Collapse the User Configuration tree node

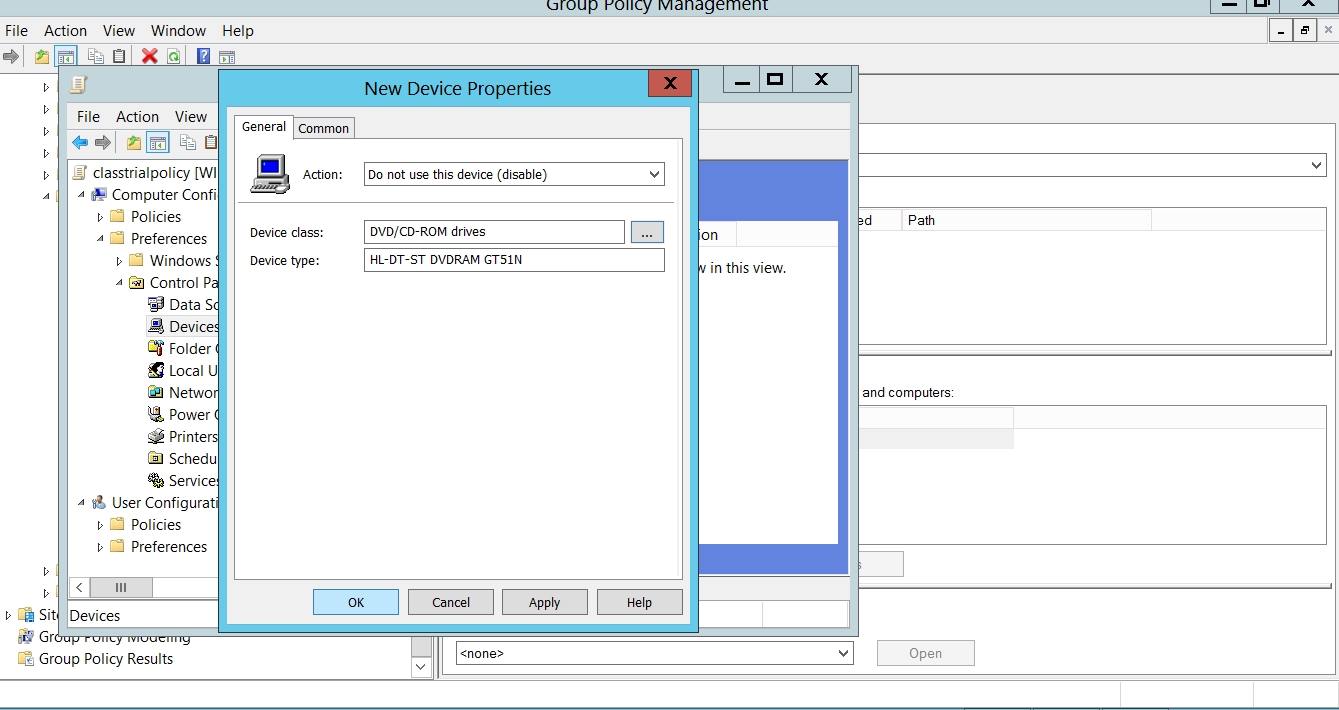(82, 503)
